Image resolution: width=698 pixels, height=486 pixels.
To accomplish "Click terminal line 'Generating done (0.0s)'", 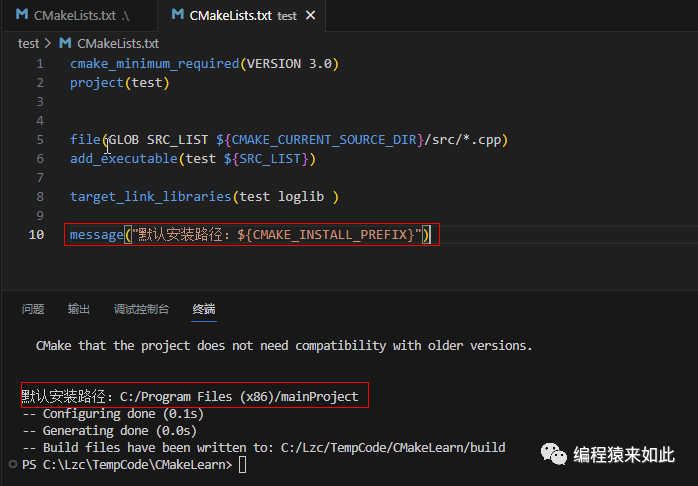I will pyautogui.click(x=119, y=431).
